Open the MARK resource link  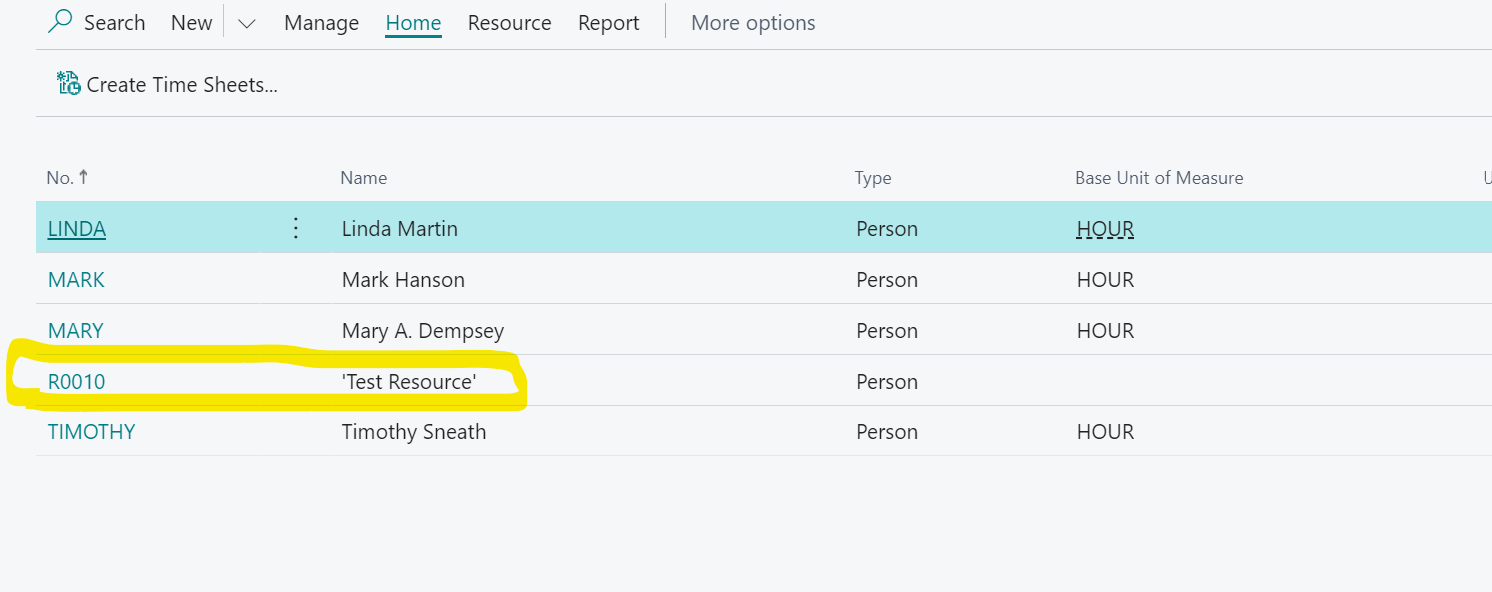tap(76, 280)
